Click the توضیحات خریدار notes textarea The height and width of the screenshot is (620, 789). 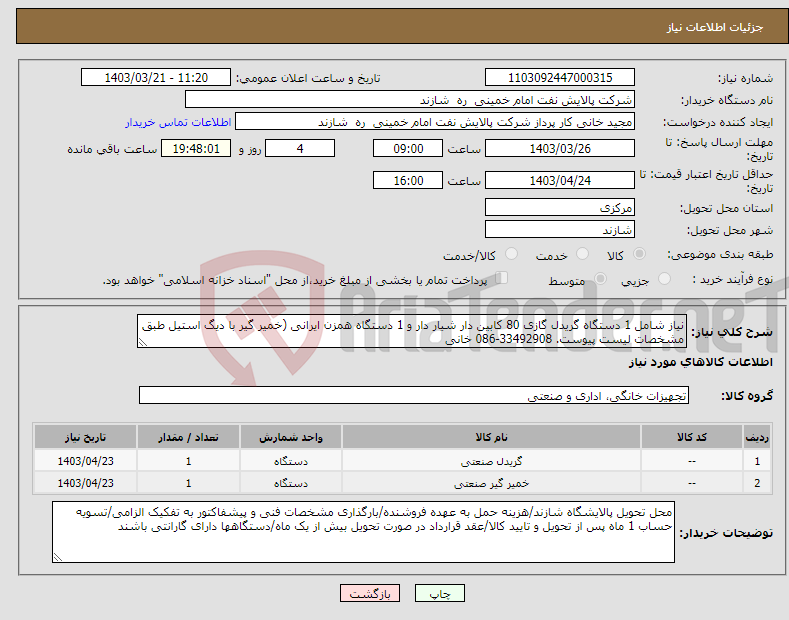[363, 532]
